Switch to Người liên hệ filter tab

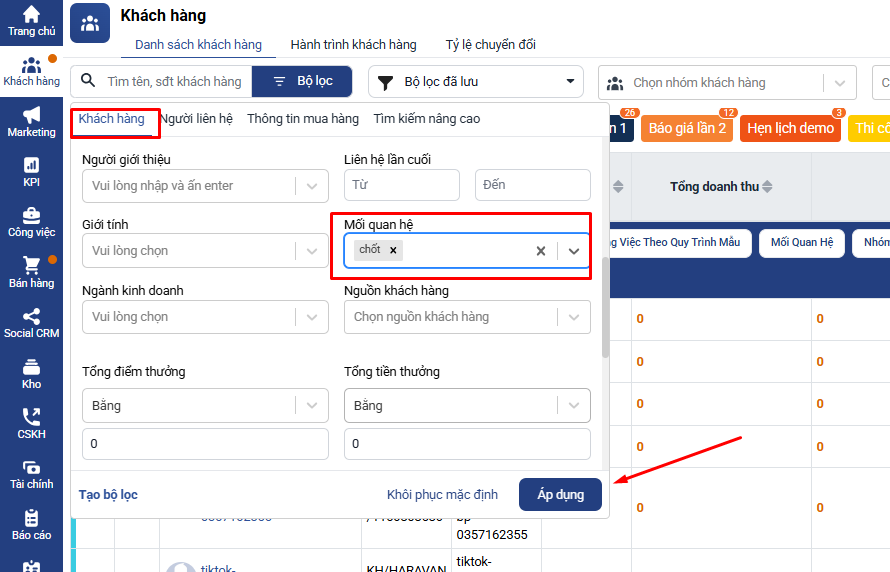pyautogui.click(x=196, y=119)
